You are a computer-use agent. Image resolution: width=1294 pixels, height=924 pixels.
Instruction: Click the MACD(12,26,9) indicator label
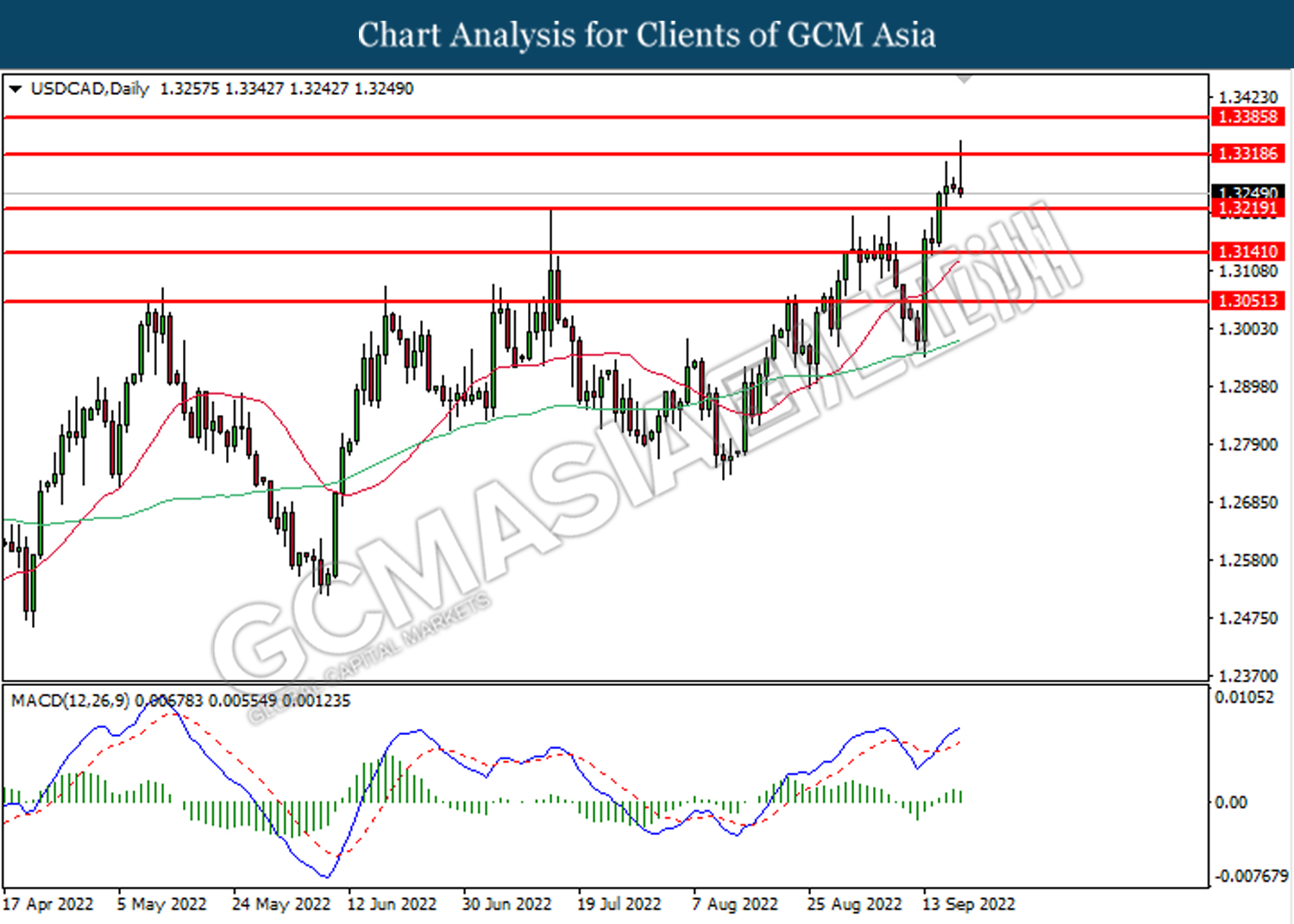(71, 701)
